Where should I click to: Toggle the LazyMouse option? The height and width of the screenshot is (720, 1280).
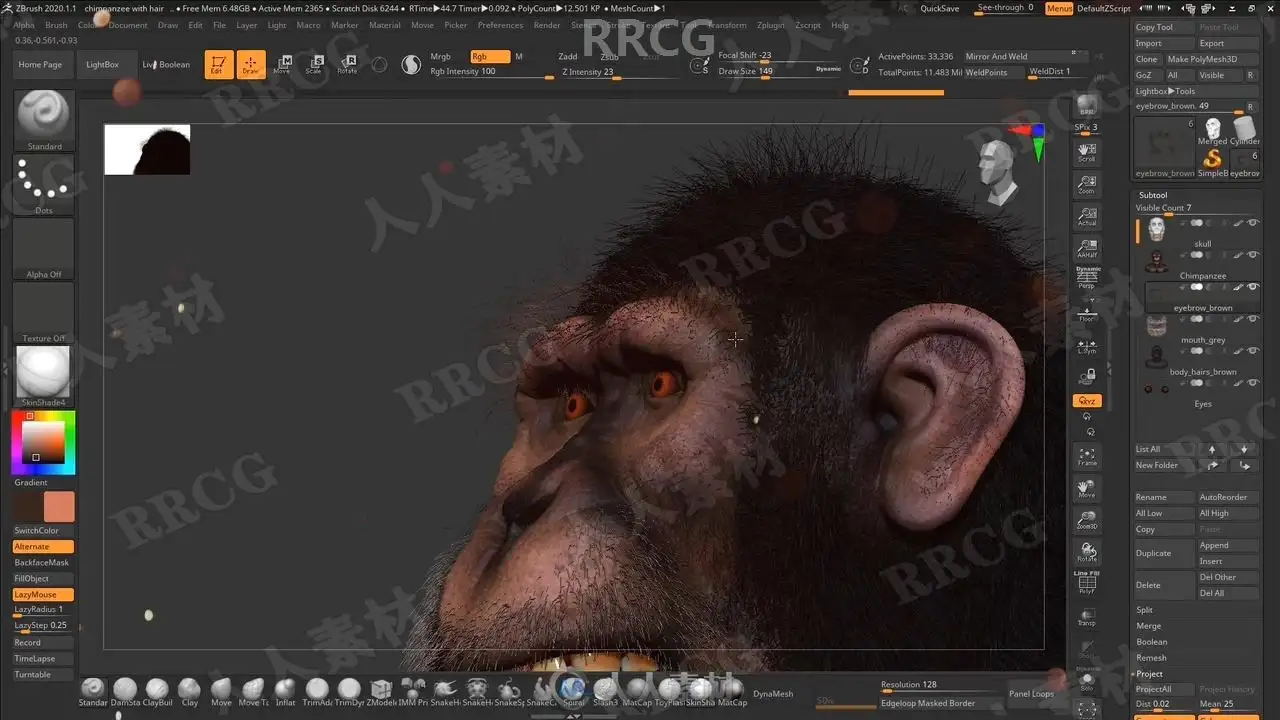coord(43,594)
